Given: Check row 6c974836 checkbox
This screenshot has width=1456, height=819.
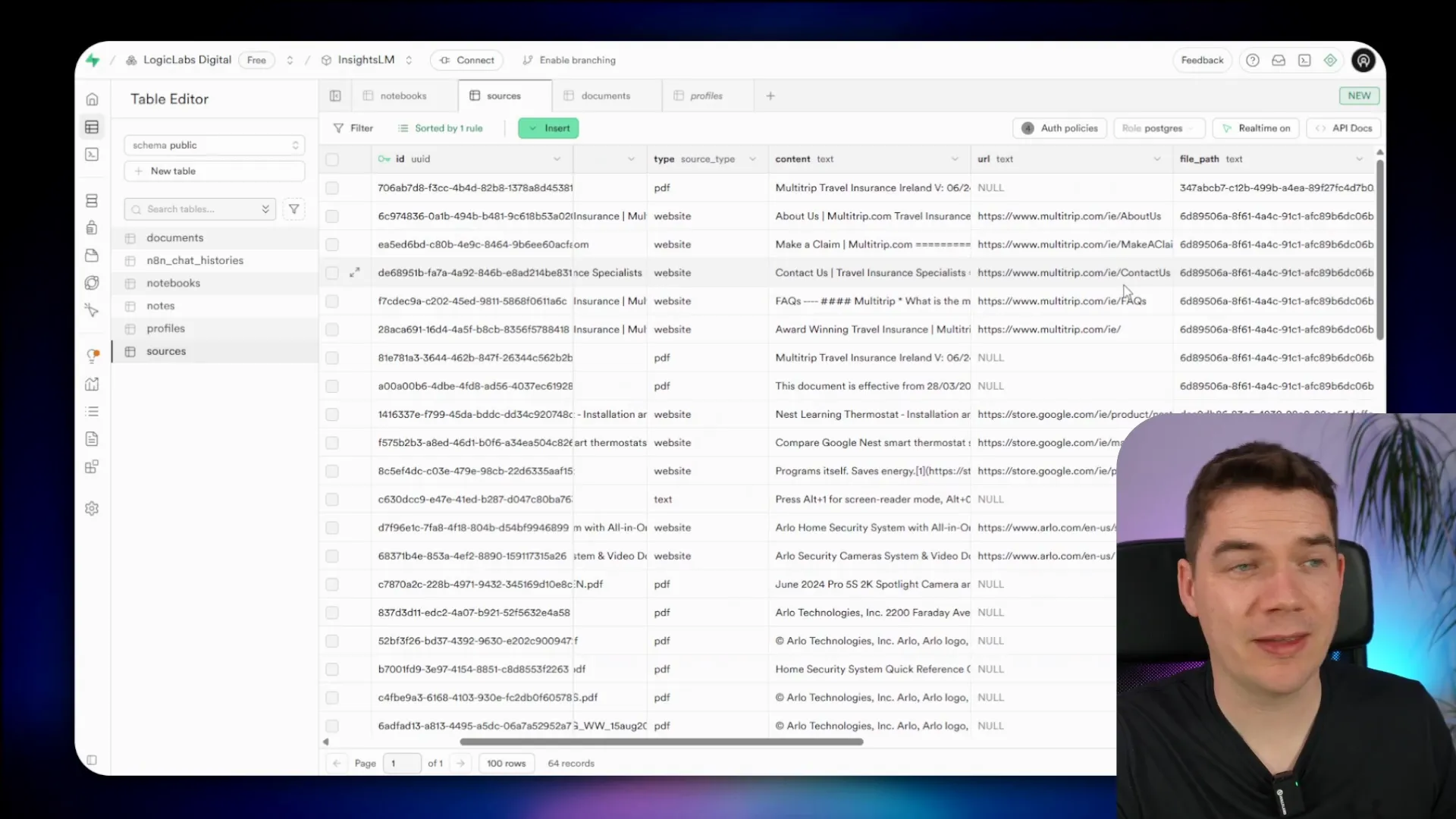Looking at the screenshot, I should 332,216.
